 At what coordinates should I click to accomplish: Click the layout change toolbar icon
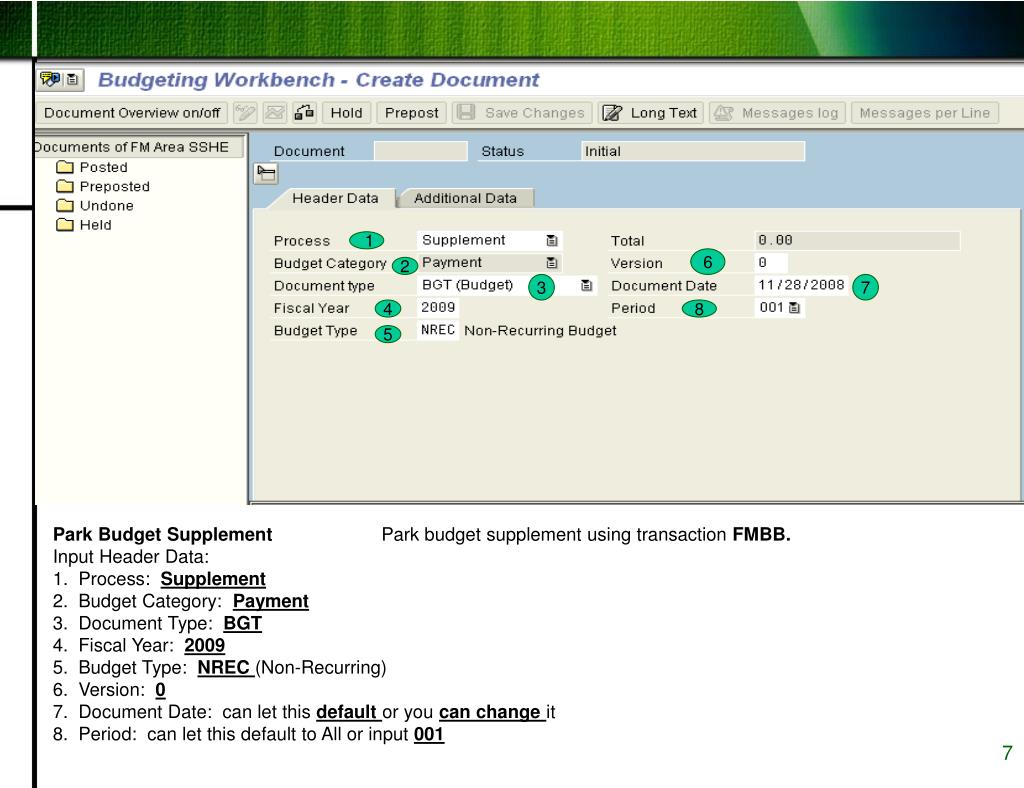tap(304, 113)
